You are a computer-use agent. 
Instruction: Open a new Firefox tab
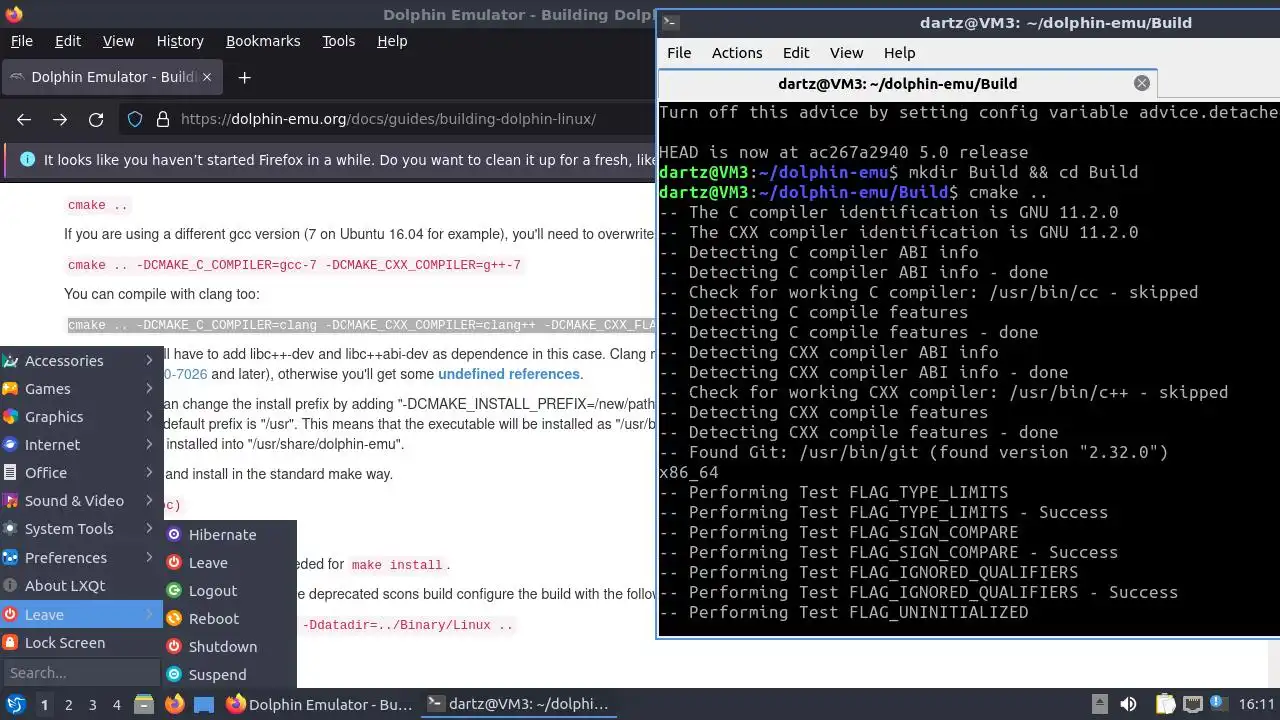tap(244, 77)
